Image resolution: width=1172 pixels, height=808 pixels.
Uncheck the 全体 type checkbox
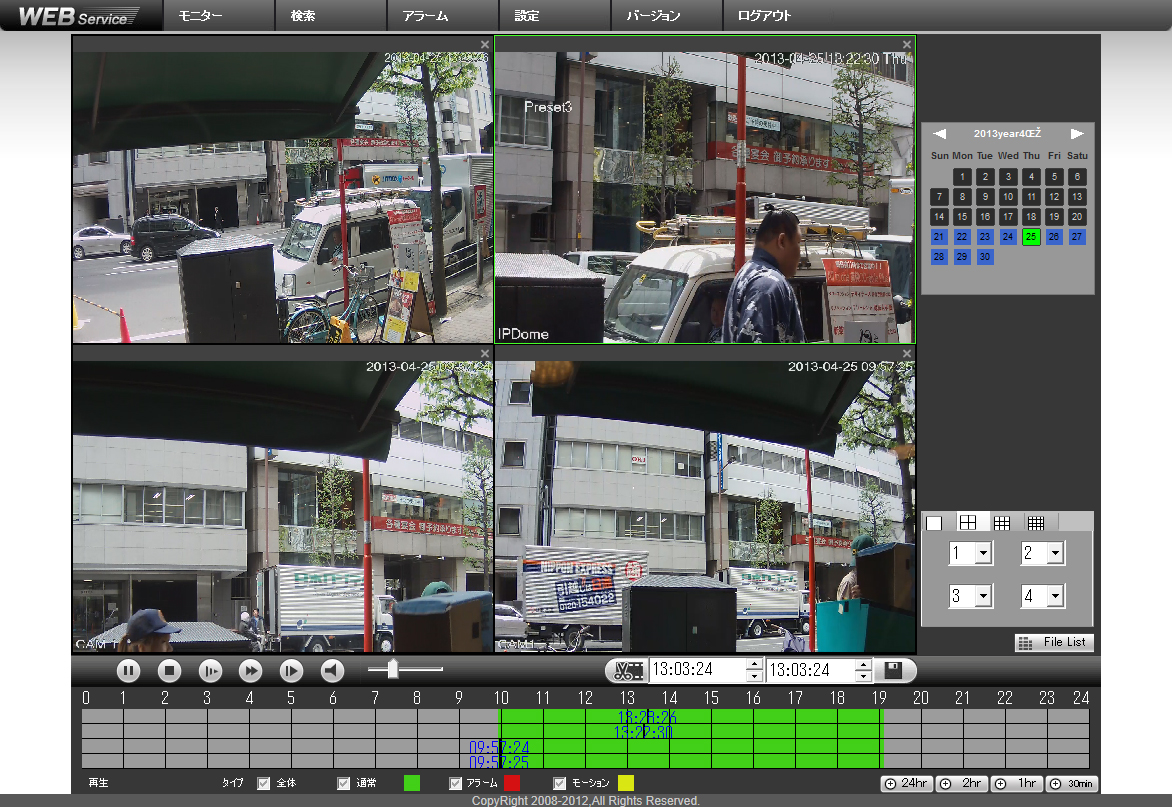(264, 783)
